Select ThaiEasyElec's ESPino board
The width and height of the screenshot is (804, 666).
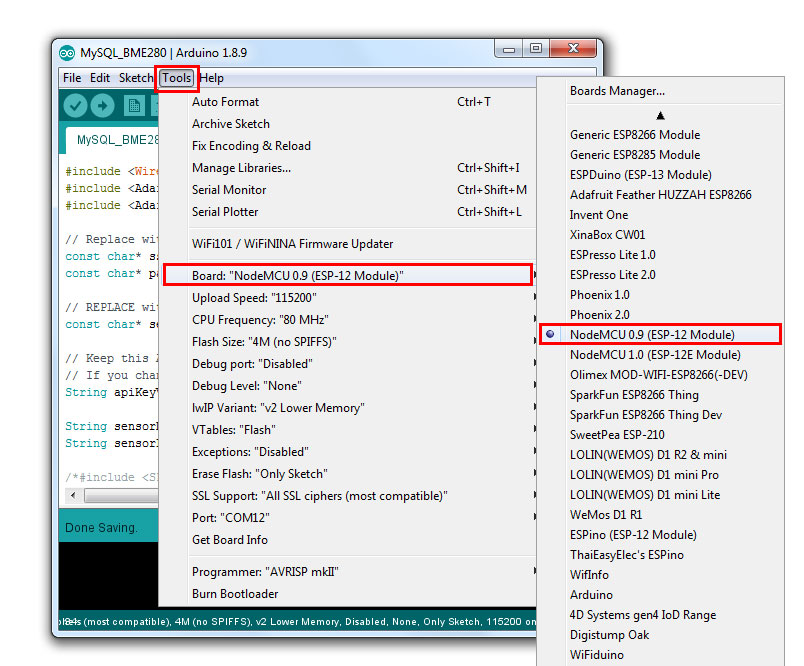pos(660,555)
